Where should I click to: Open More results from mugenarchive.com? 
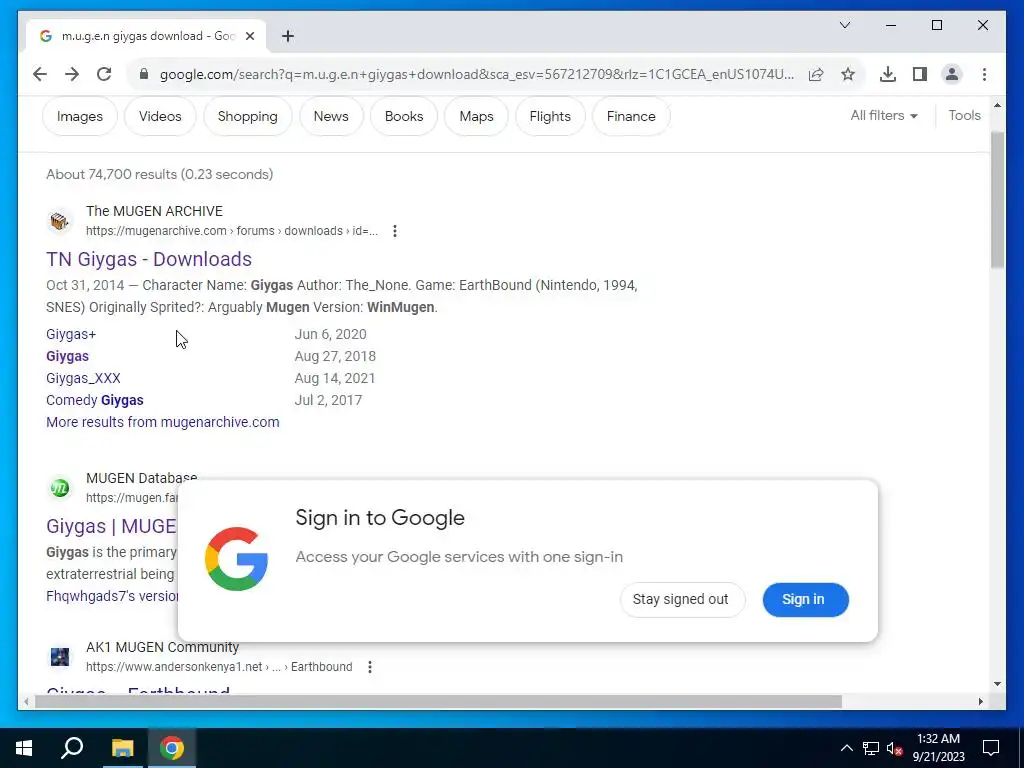click(163, 423)
